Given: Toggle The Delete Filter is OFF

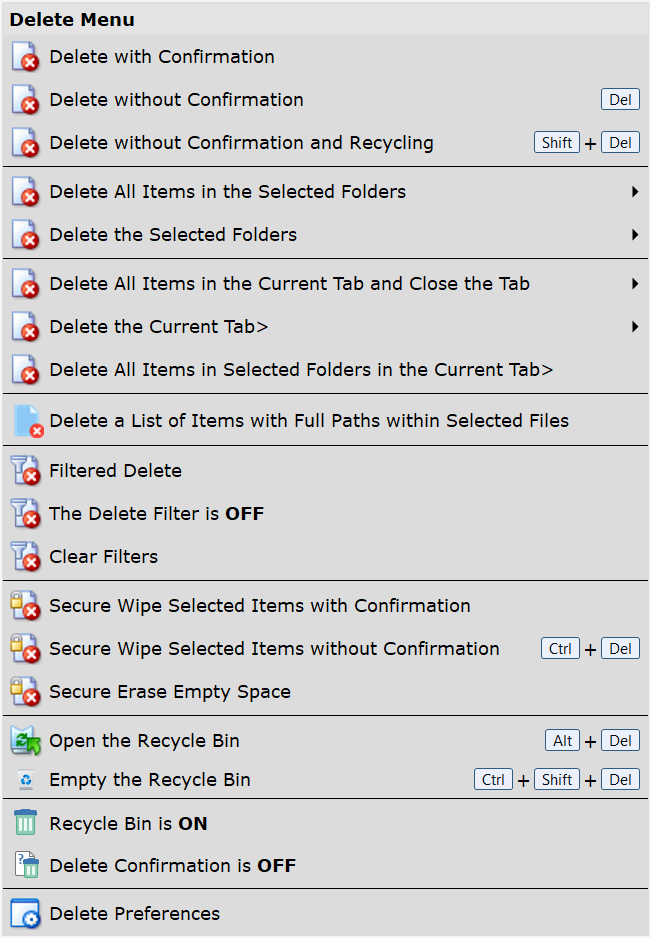Looking at the screenshot, I should 325,514.
